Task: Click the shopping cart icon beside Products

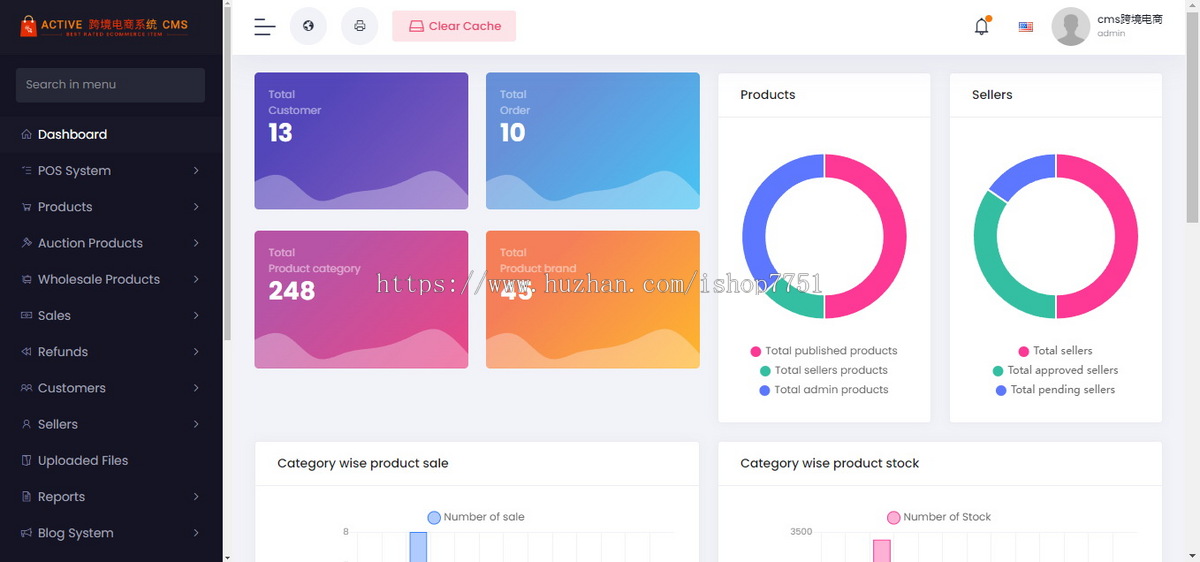Action: tap(27, 207)
